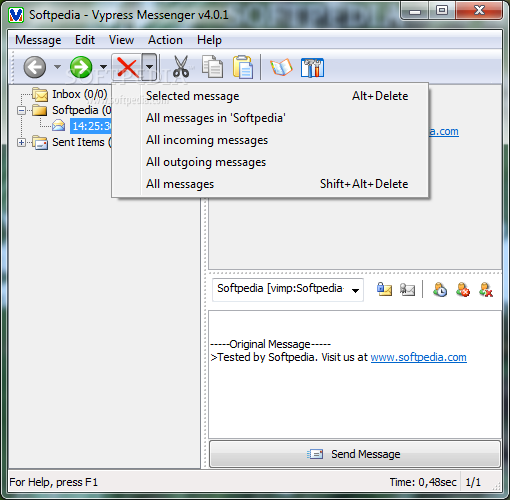Expand the Sent Items tree node
This screenshot has height=500, width=510.
coord(21,143)
